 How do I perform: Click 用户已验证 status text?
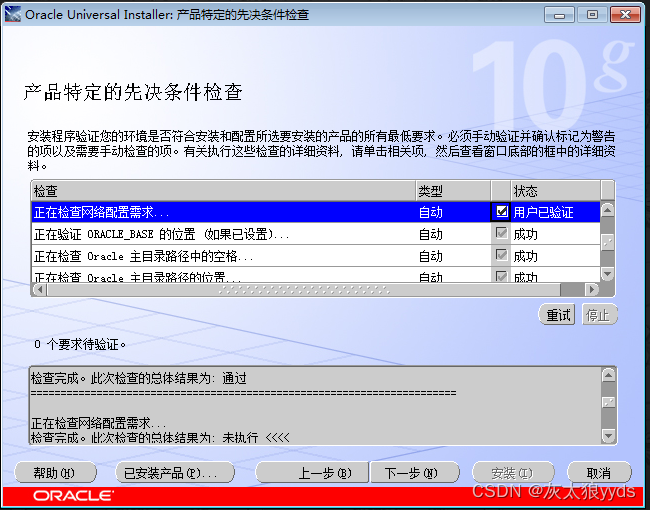point(543,213)
